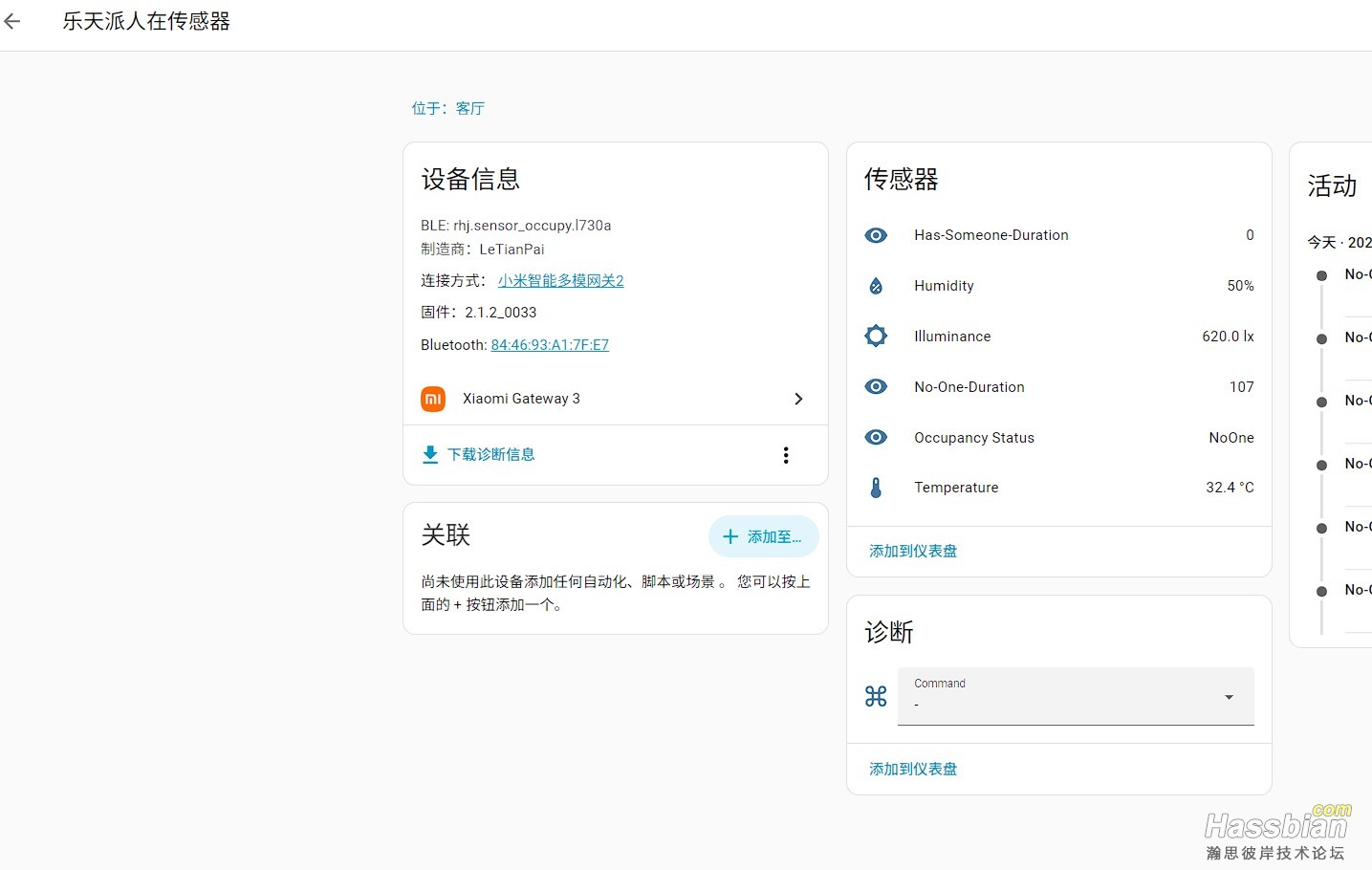Screen dimensions: 1372x870
Task: Click the 107 no-one duration value
Action: pyautogui.click(x=1241, y=387)
